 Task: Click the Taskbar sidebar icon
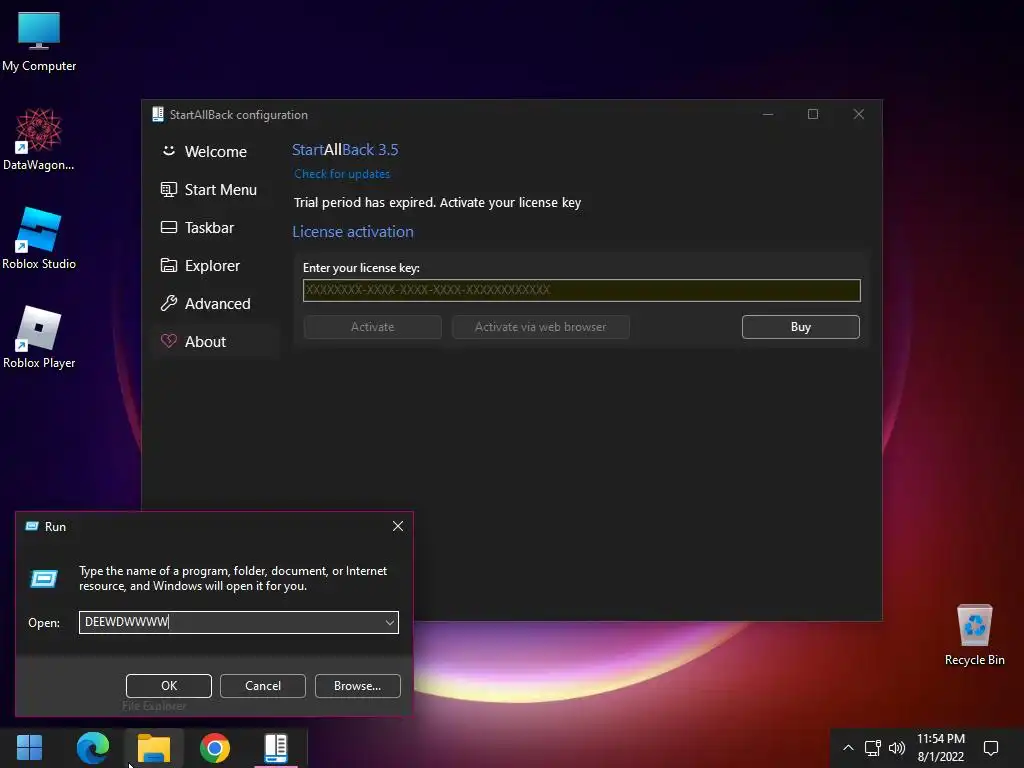tap(168, 227)
